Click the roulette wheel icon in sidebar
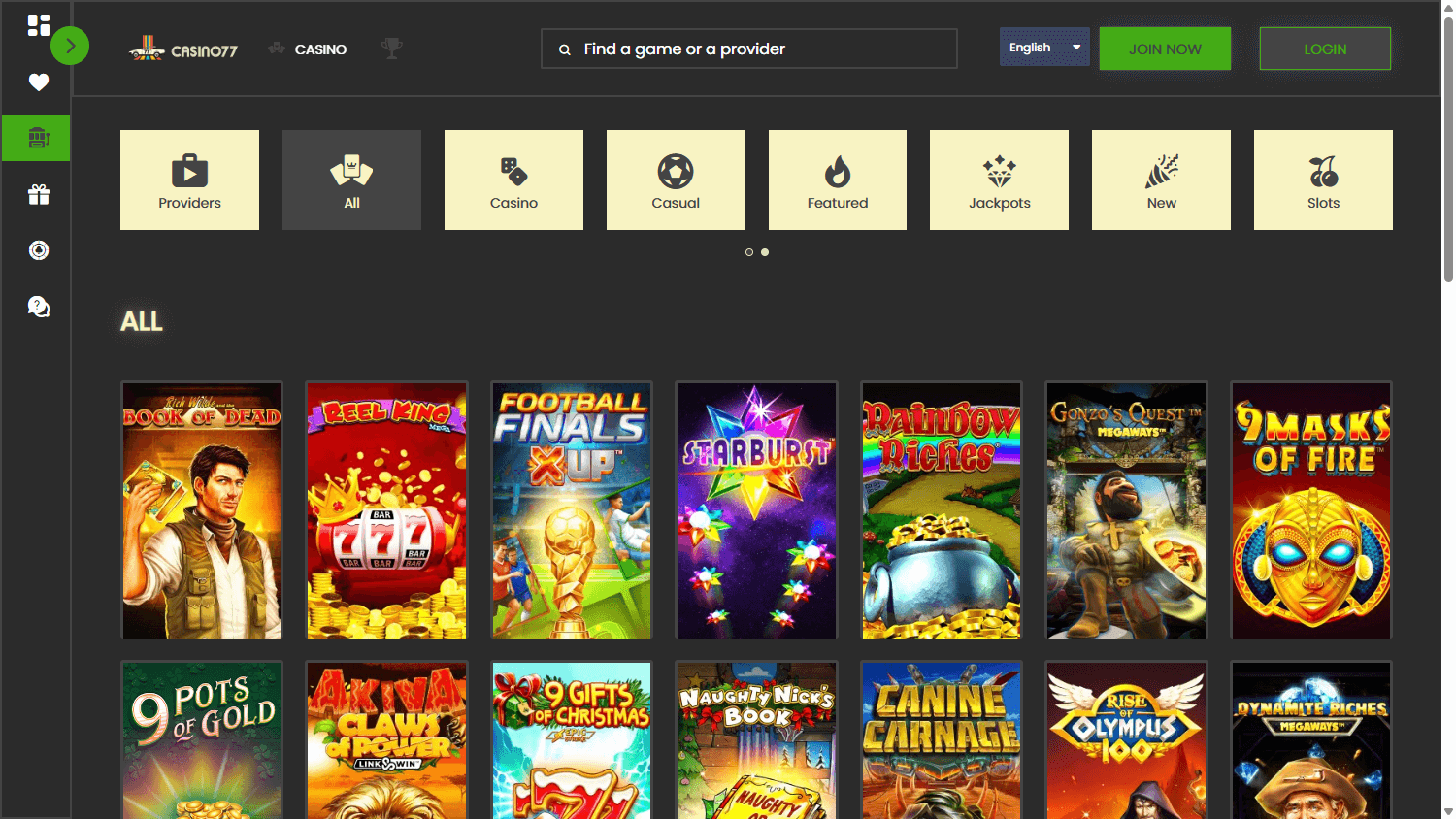This screenshot has height=819, width=1456. pyautogui.click(x=38, y=250)
